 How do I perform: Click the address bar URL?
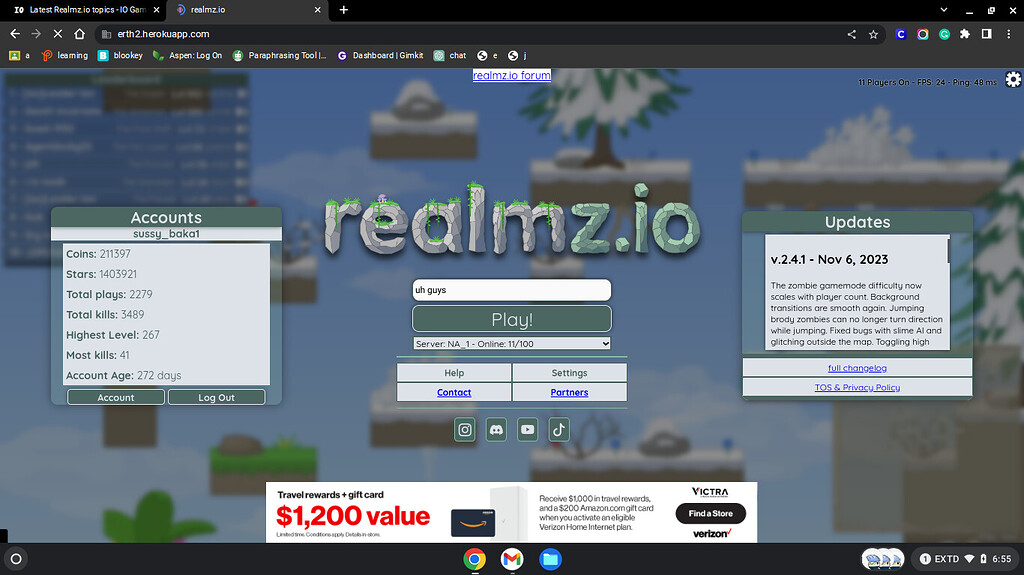[x=163, y=34]
